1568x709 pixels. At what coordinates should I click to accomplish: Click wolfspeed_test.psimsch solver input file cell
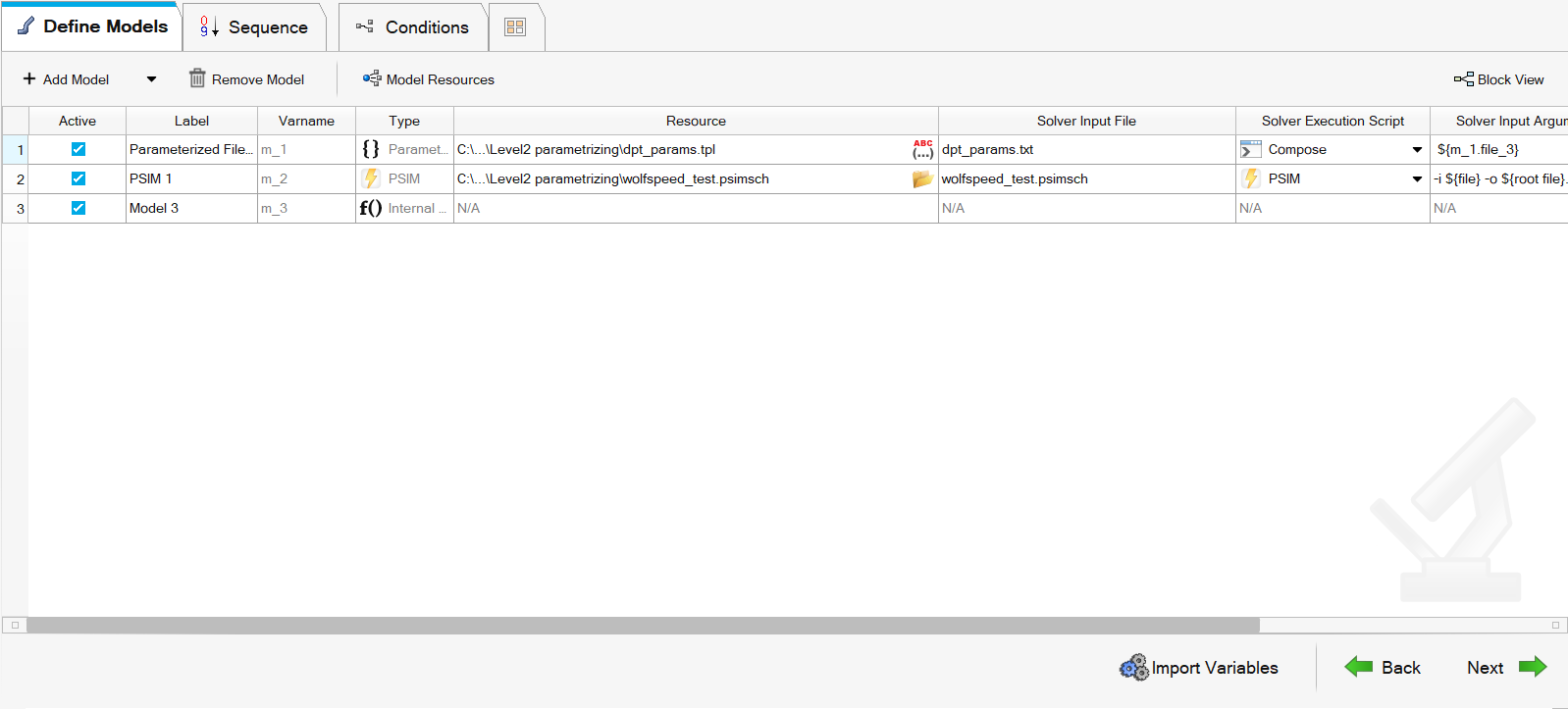tap(1086, 178)
